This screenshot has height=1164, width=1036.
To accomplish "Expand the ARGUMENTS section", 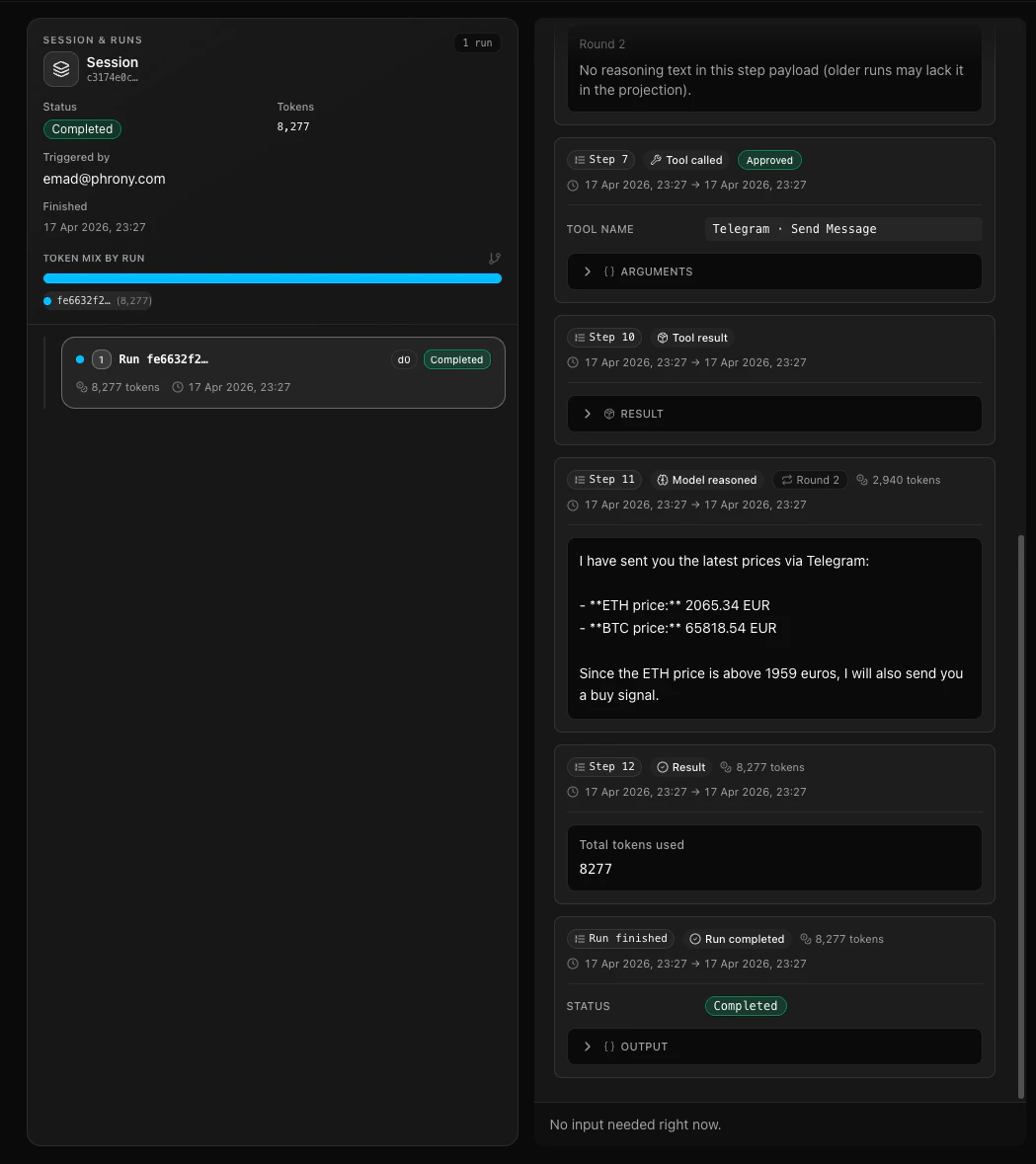I will pos(774,272).
